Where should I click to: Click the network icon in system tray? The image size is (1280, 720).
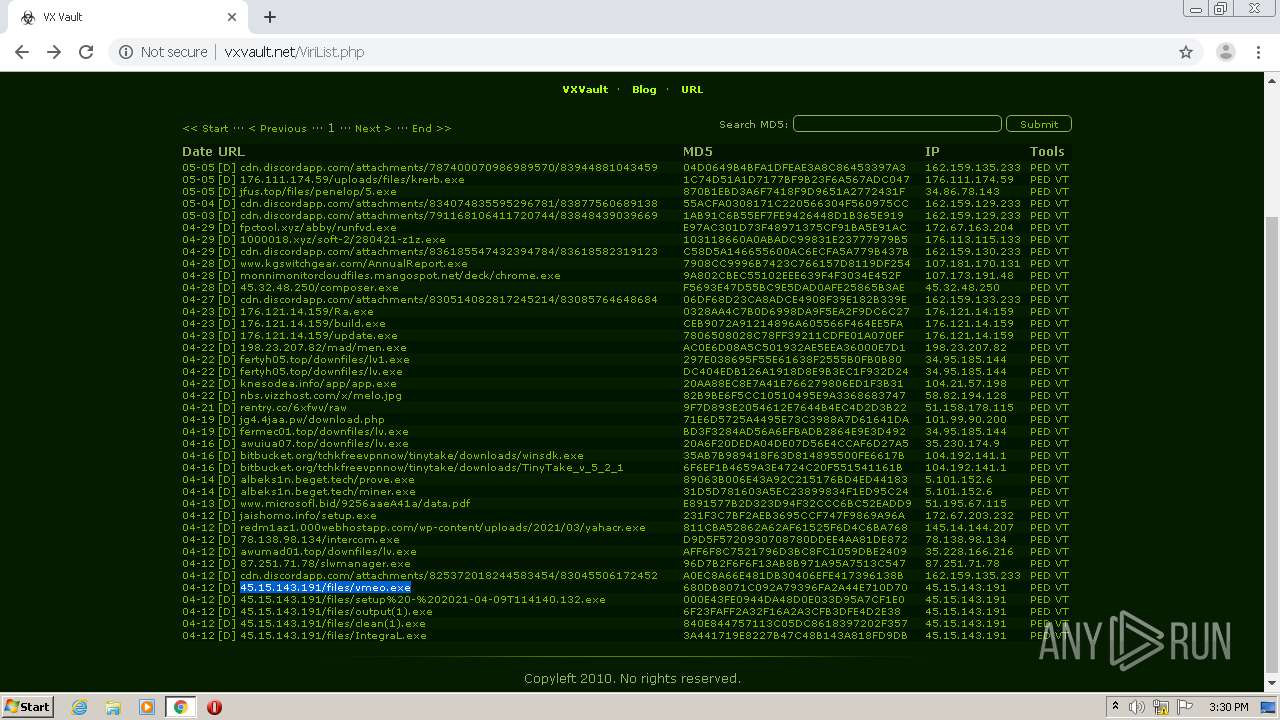pyautogui.click(x=1162, y=707)
